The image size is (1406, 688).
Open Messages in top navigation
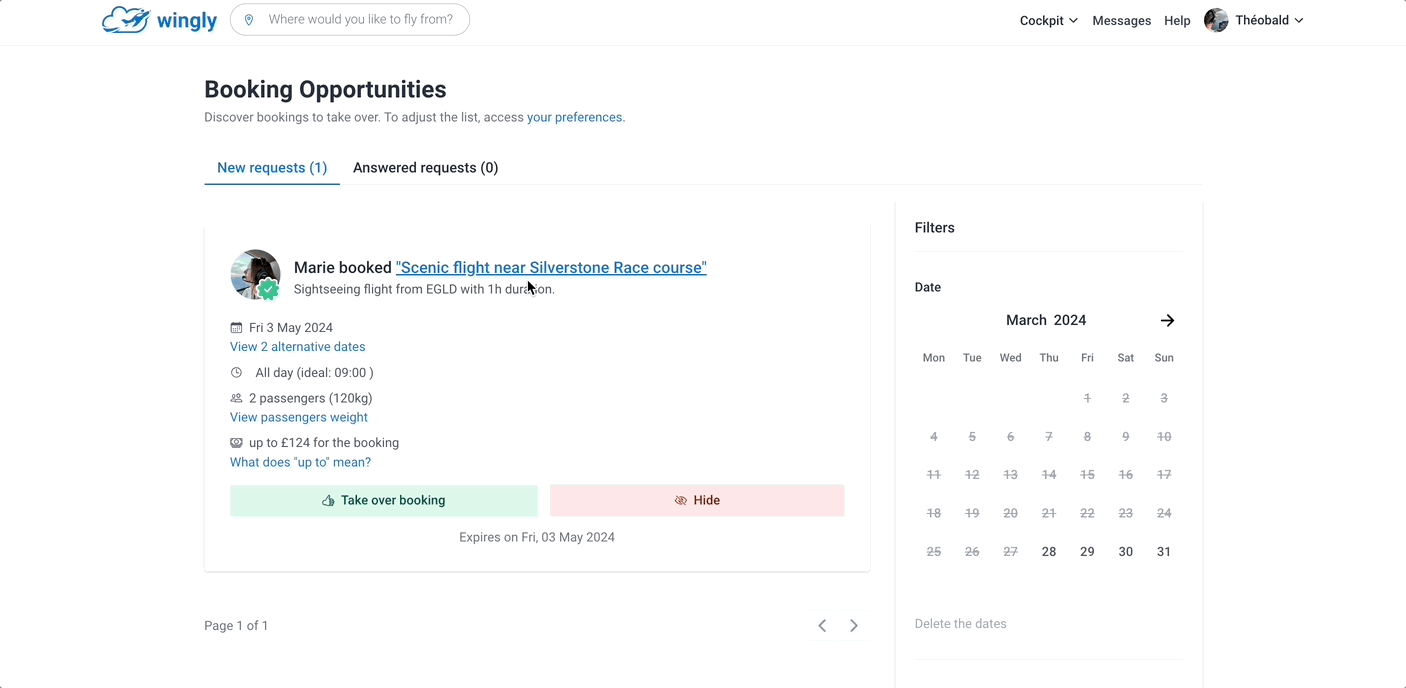pyautogui.click(x=1121, y=20)
